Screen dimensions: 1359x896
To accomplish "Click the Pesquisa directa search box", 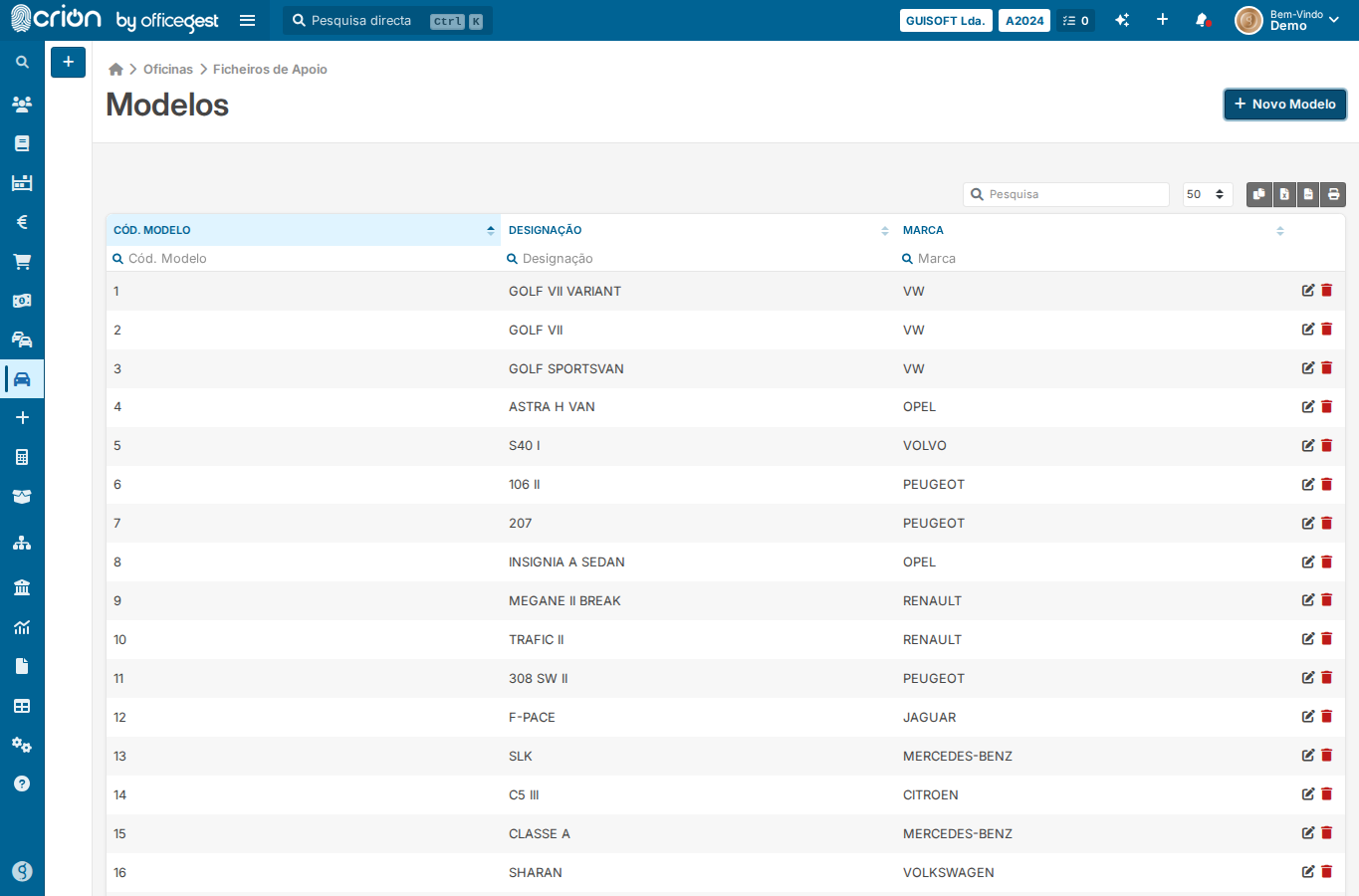I will click(388, 20).
